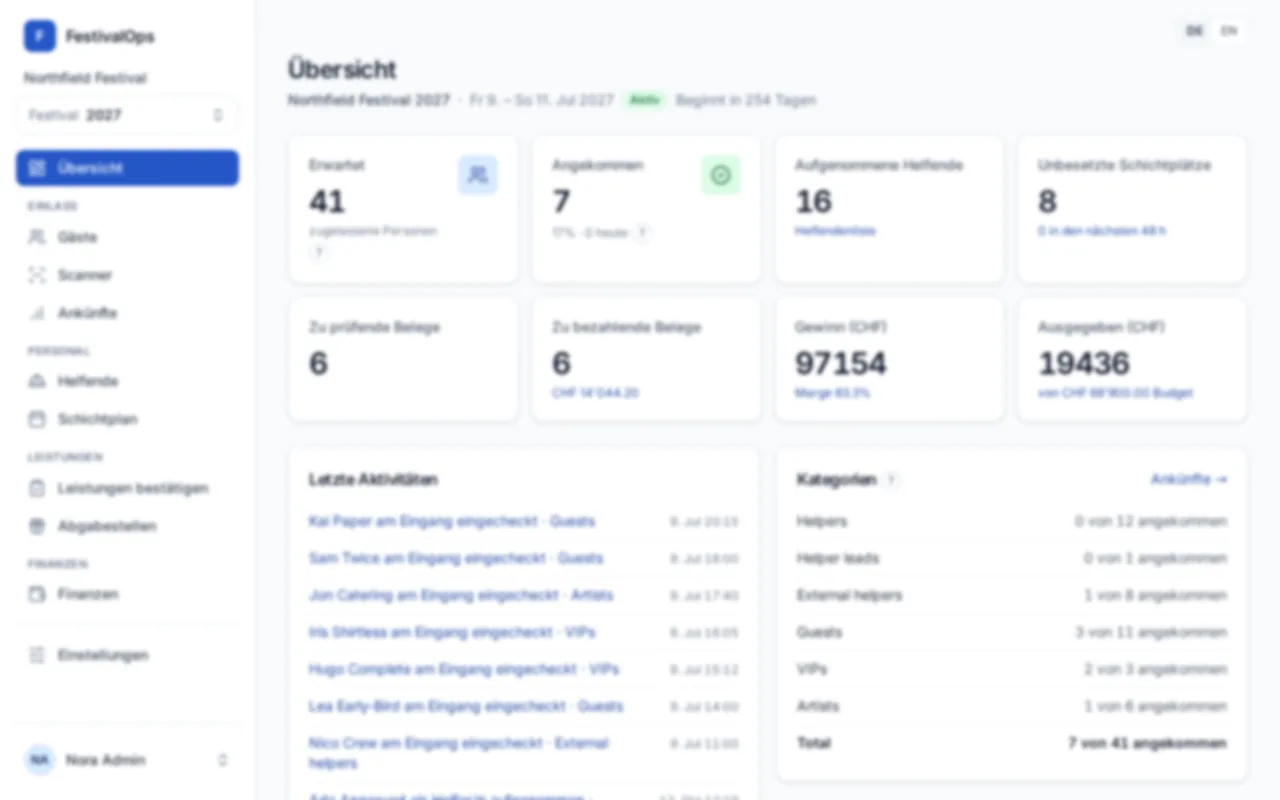The width and height of the screenshot is (1280, 800).
Task: Open the Budget link under Ausgegeben
Action: tap(1115, 393)
